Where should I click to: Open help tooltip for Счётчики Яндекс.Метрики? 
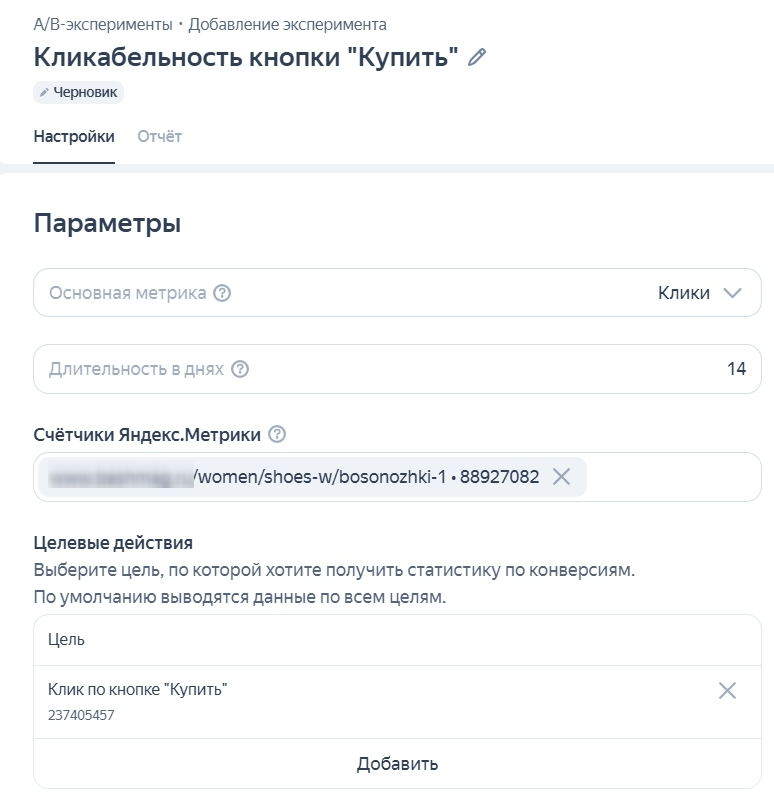point(278,434)
